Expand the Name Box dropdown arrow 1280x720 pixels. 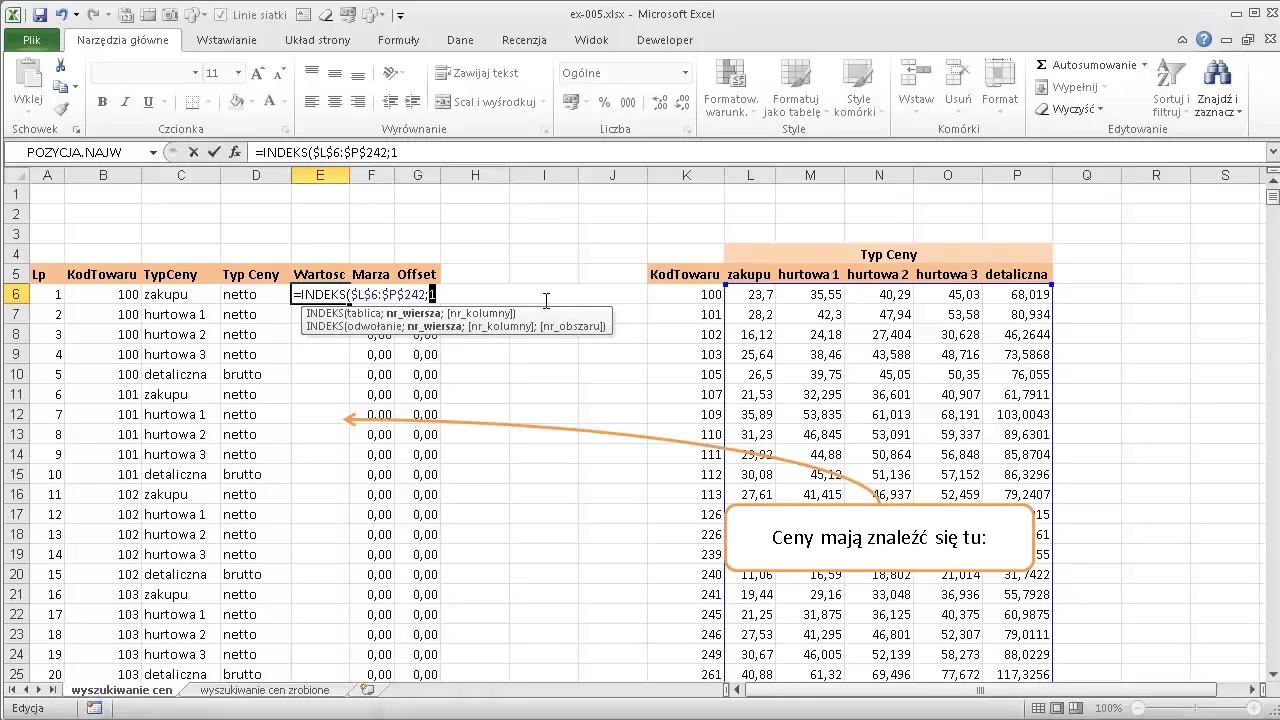pyautogui.click(x=153, y=152)
